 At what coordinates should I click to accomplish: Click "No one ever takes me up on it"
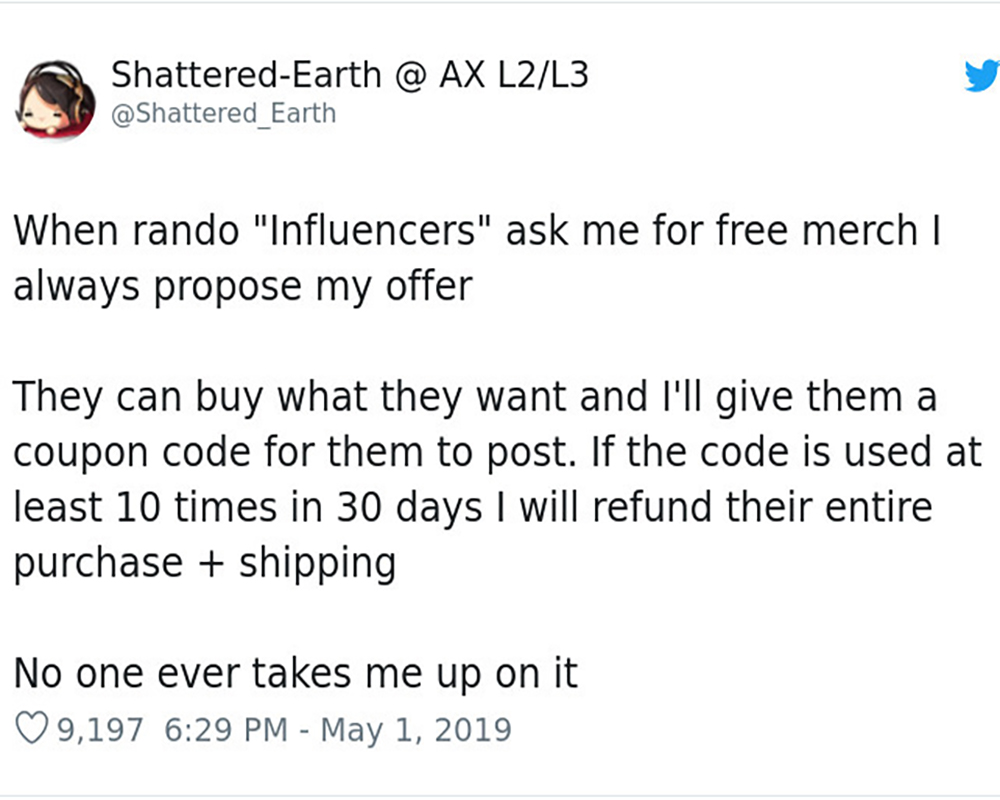coord(296,674)
